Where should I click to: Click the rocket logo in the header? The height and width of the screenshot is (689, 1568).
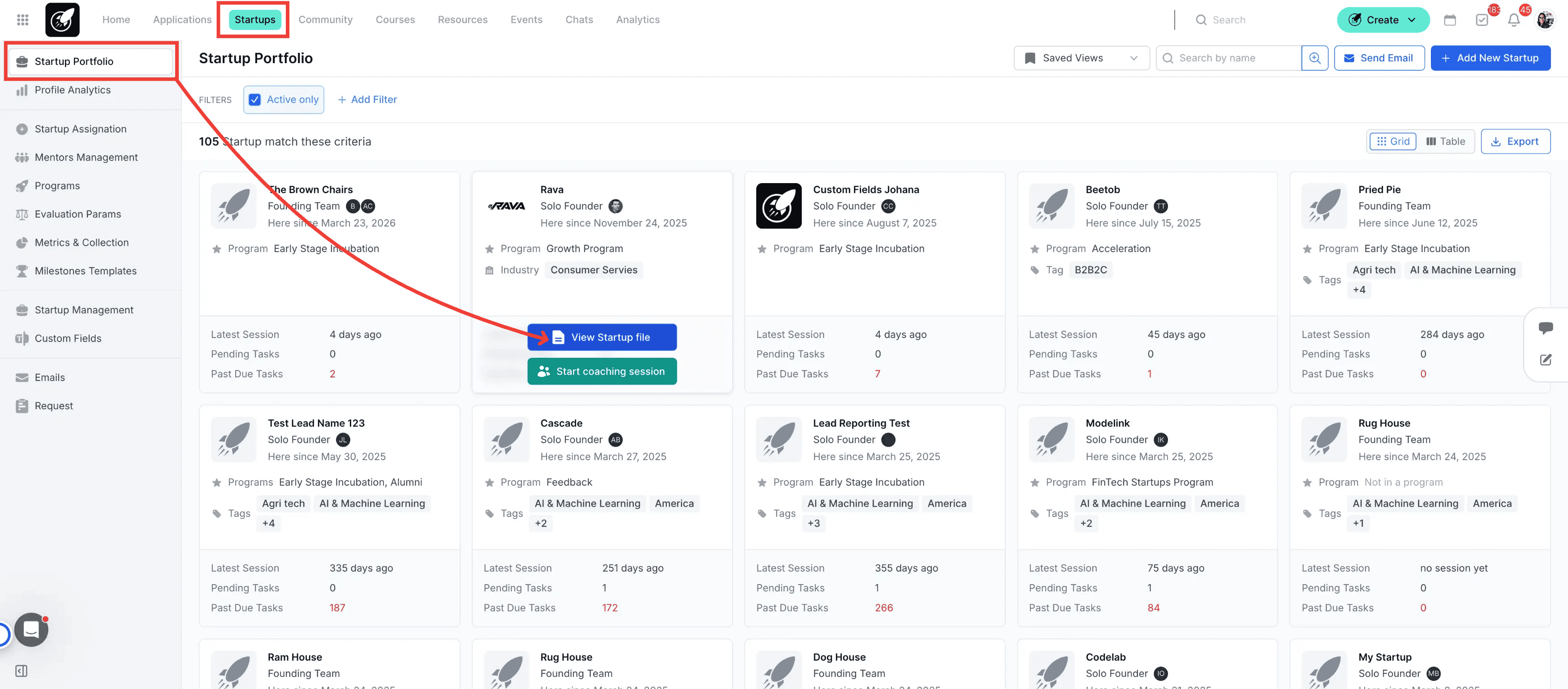coord(62,19)
